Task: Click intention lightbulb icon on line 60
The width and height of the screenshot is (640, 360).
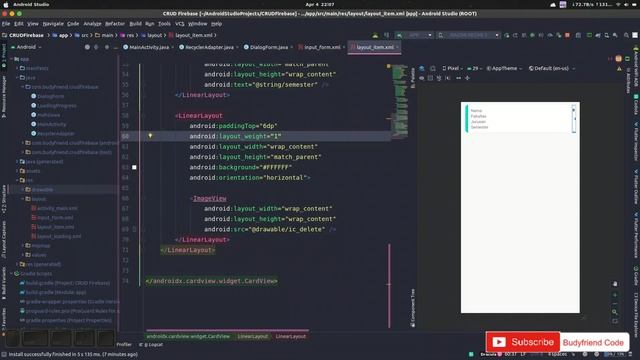Action: pyautogui.click(x=150, y=136)
